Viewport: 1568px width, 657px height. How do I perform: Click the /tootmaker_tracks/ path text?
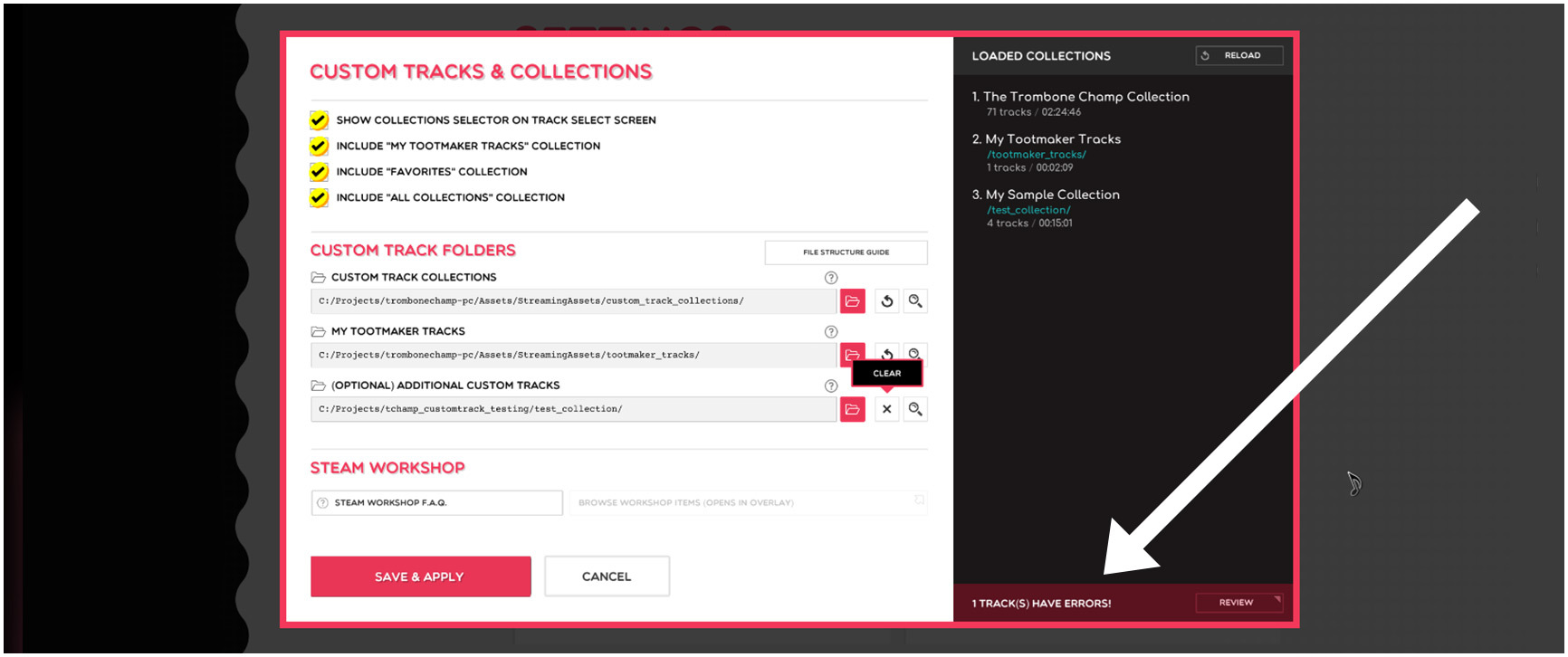[x=1037, y=155]
